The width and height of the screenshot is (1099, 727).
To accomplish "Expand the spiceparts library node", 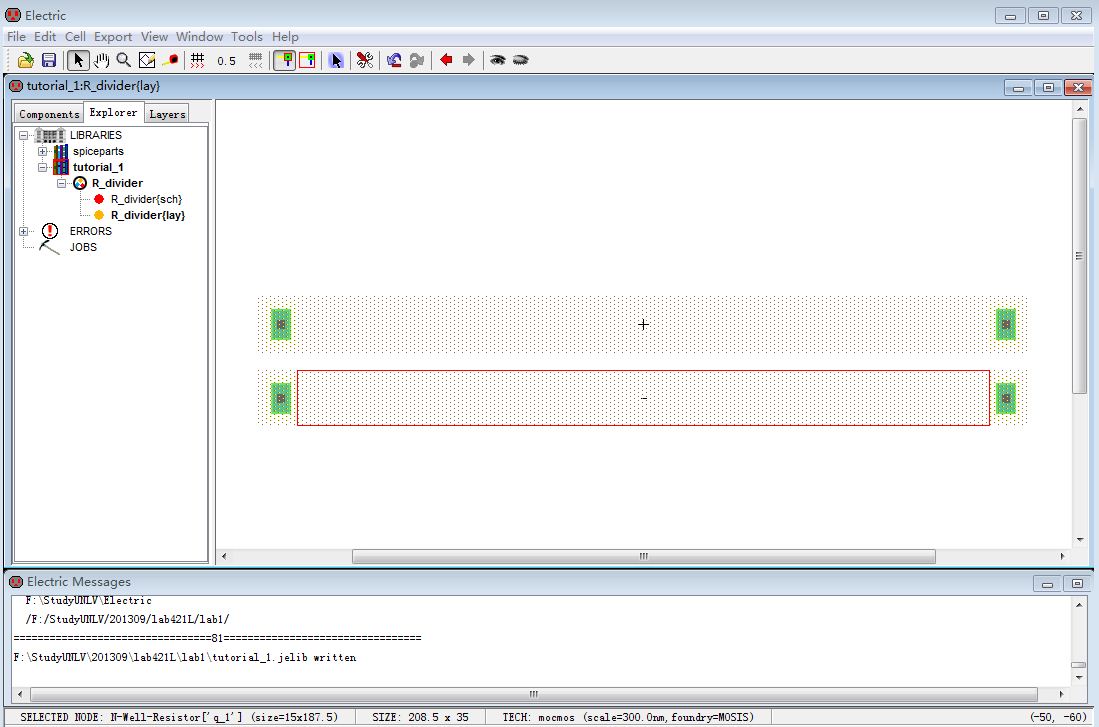I will click(x=43, y=151).
